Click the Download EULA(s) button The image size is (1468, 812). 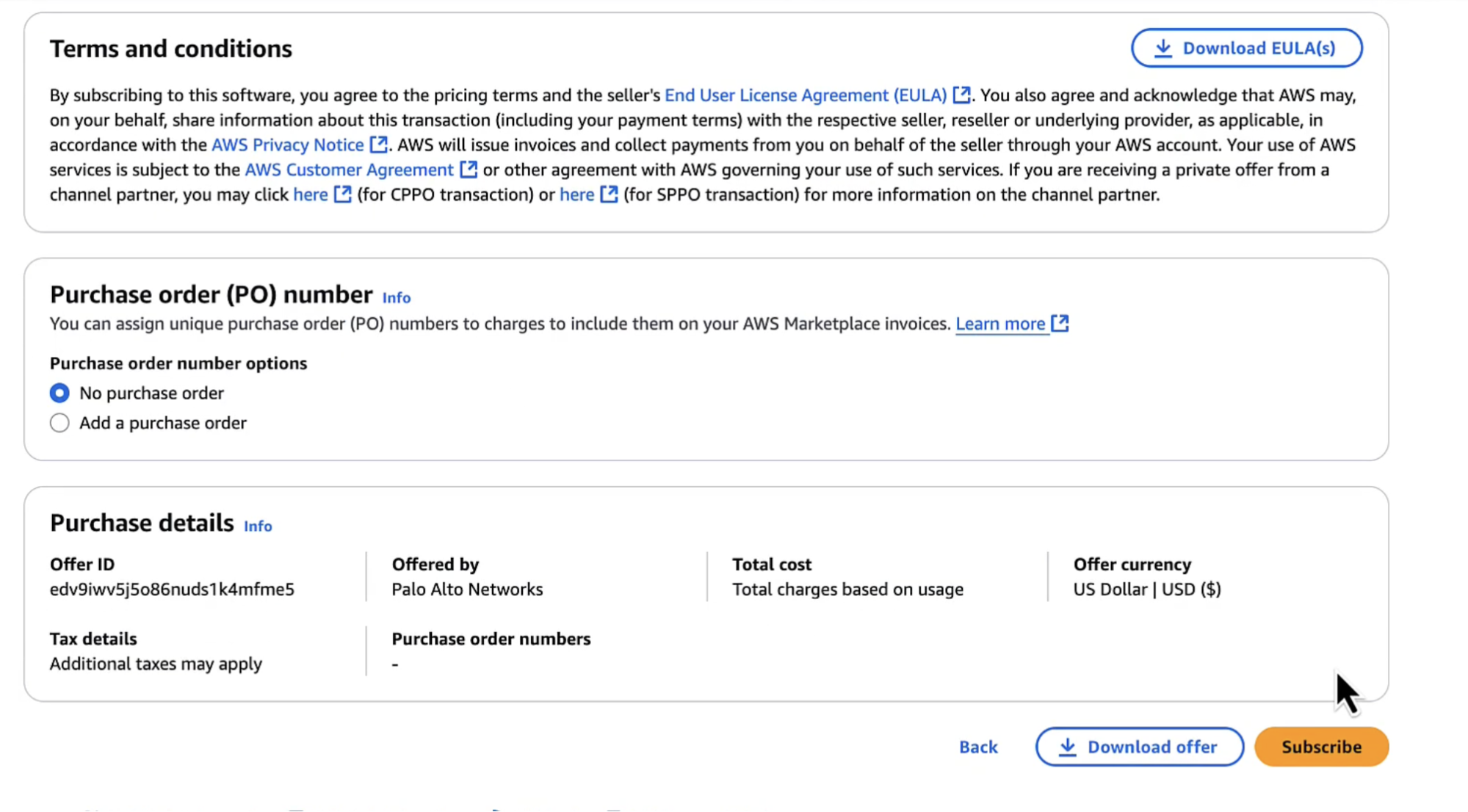[1246, 48]
